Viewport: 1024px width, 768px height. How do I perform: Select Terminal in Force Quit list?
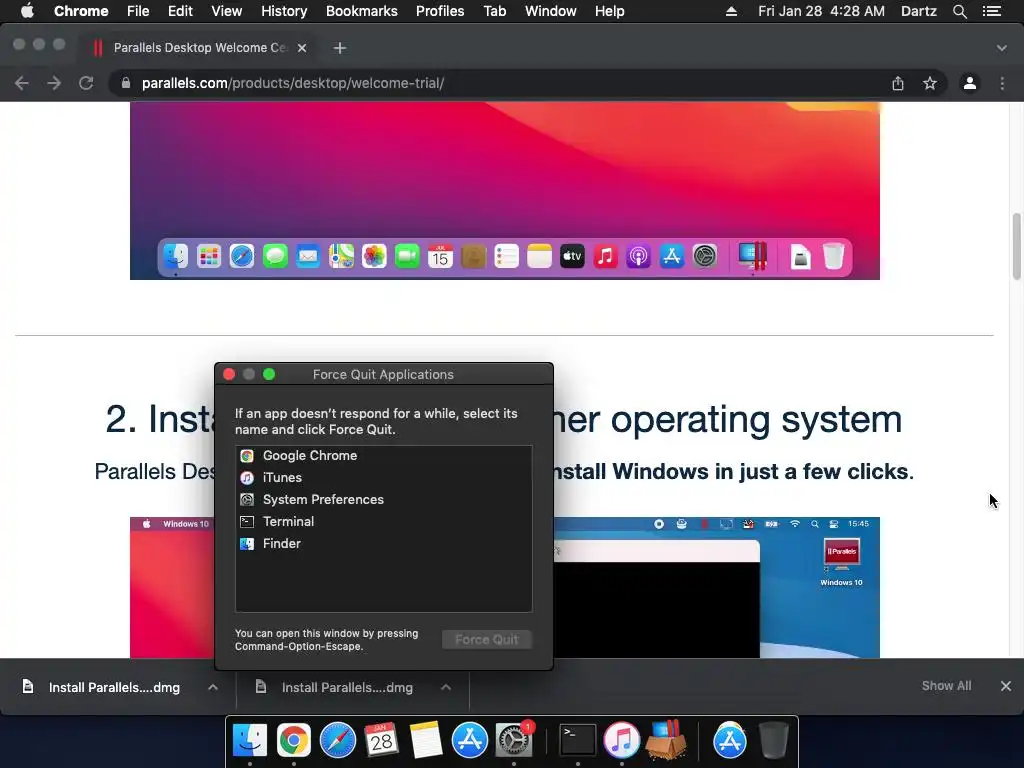[383, 521]
